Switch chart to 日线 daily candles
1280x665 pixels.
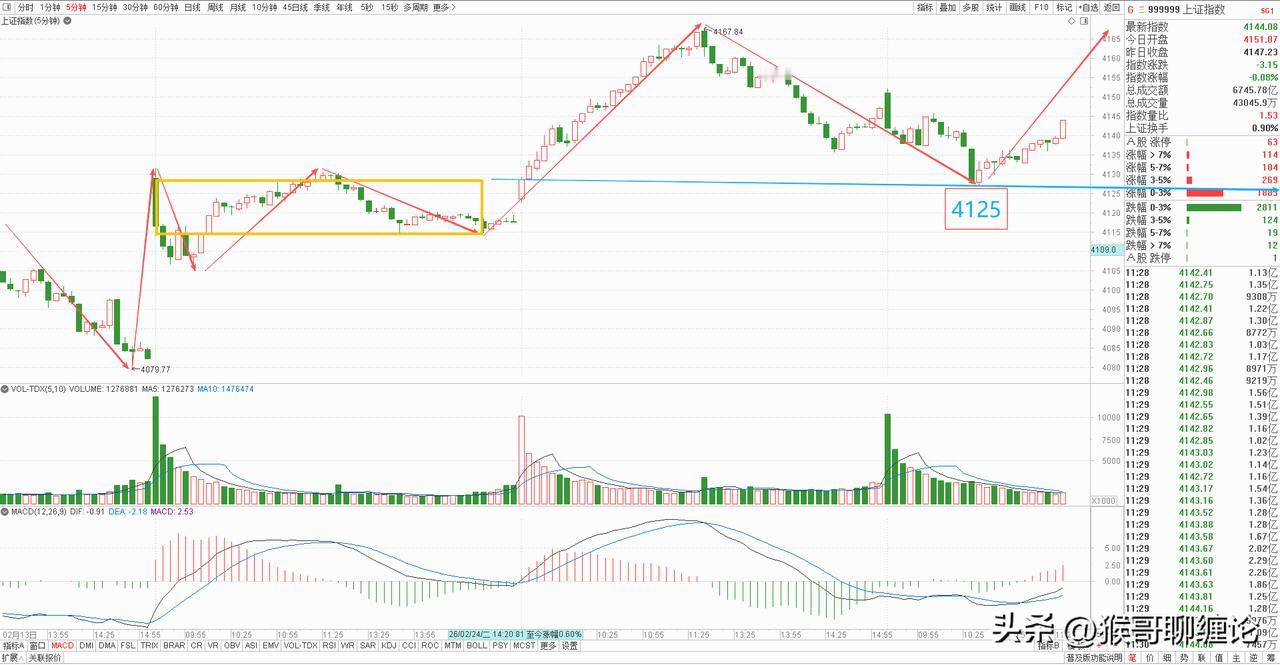coord(192,7)
